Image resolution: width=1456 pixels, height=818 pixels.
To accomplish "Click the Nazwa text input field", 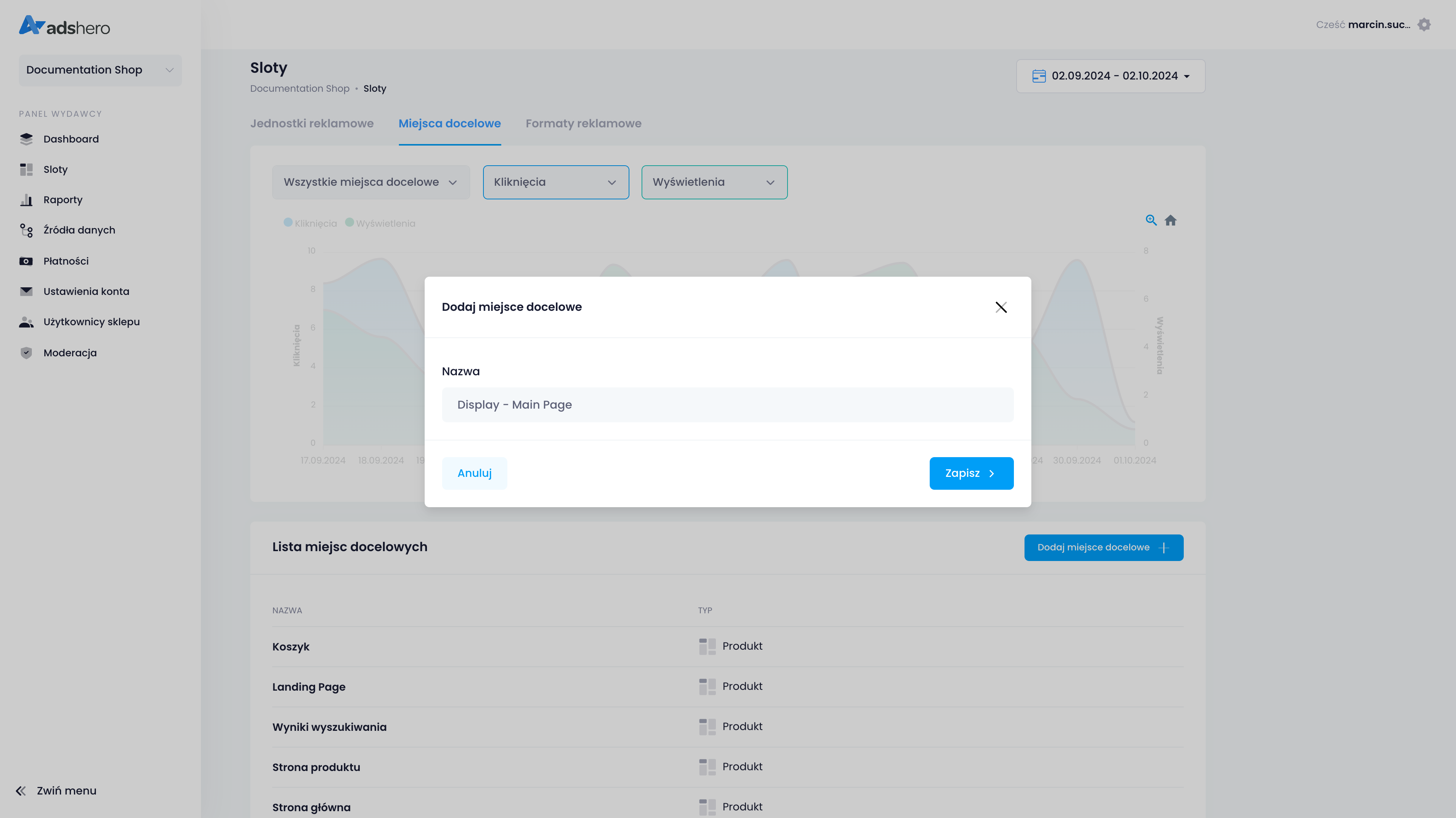I will click(728, 405).
